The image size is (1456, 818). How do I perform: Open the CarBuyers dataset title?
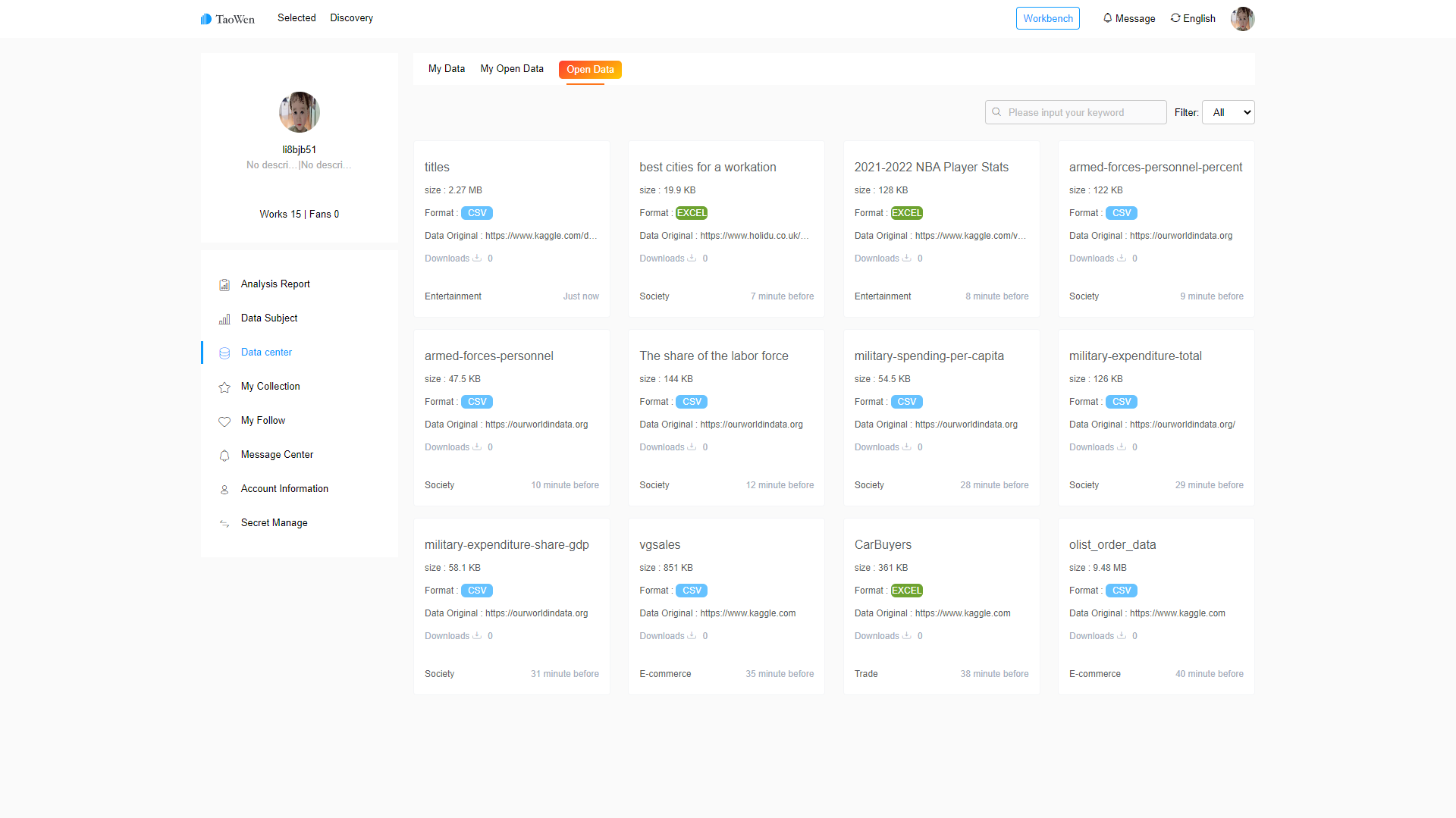click(x=883, y=545)
